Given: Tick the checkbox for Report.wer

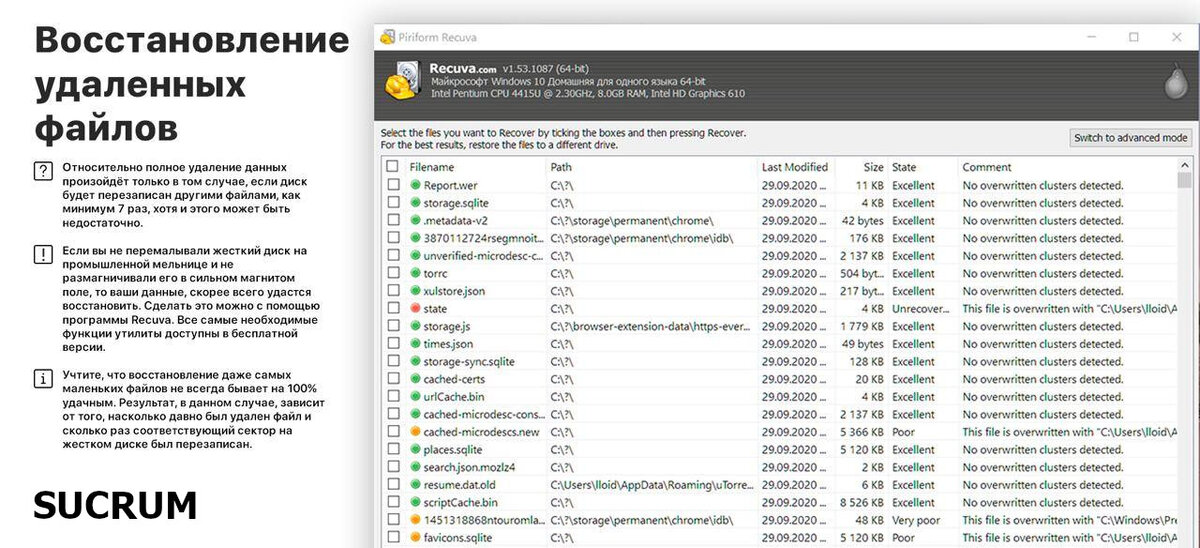Looking at the screenshot, I should 392,185.
